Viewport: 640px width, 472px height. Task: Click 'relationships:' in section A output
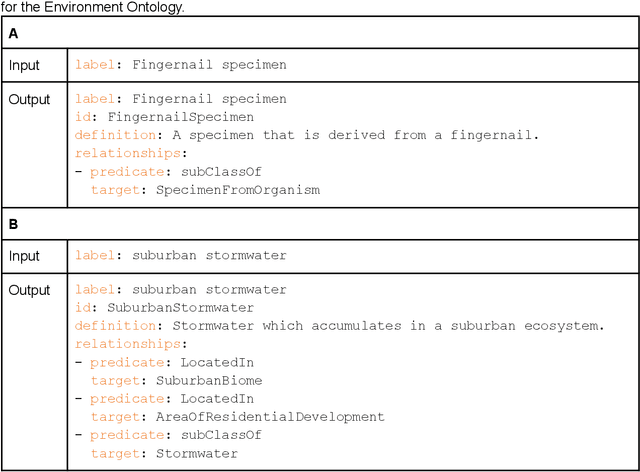131,153
